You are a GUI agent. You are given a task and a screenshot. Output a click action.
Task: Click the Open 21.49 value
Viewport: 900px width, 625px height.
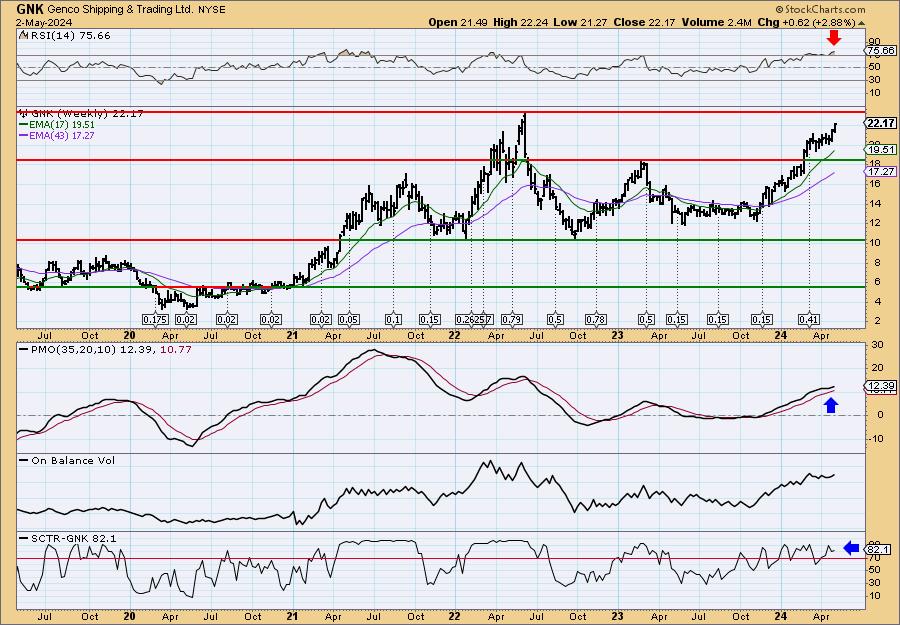[458, 22]
